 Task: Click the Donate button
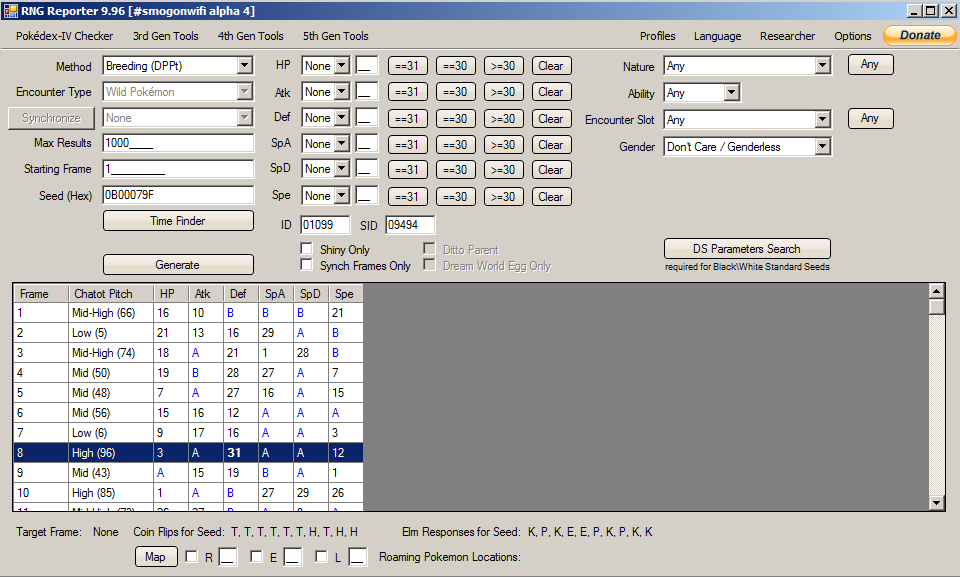point(920,36)
